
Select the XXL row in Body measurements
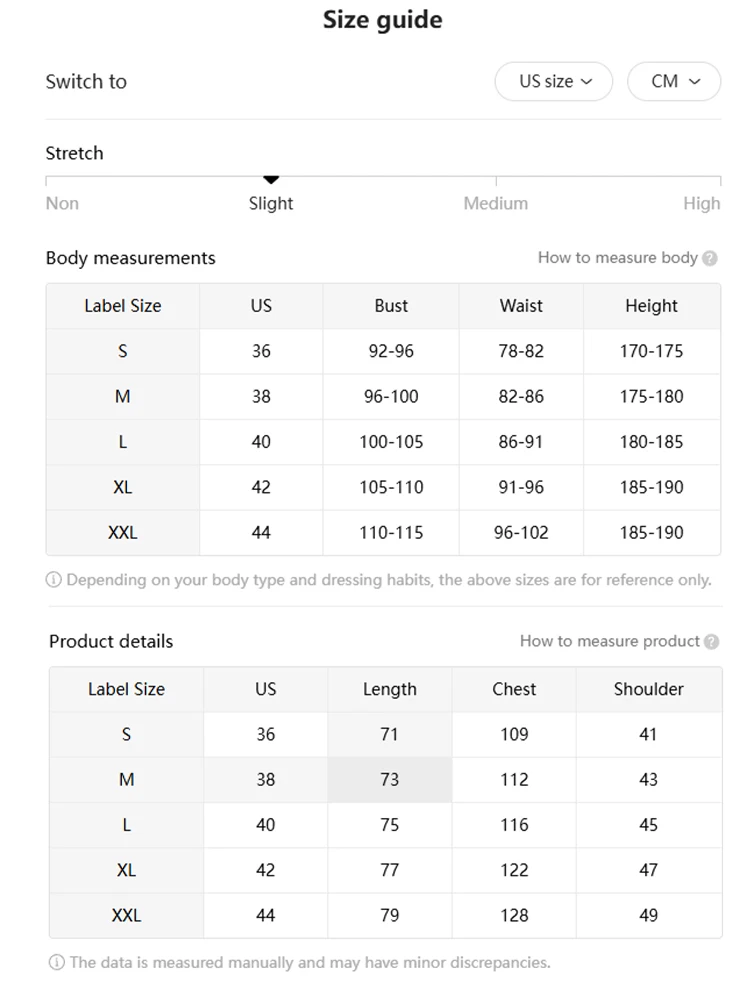pyautogui.click(x=123, y=533)
